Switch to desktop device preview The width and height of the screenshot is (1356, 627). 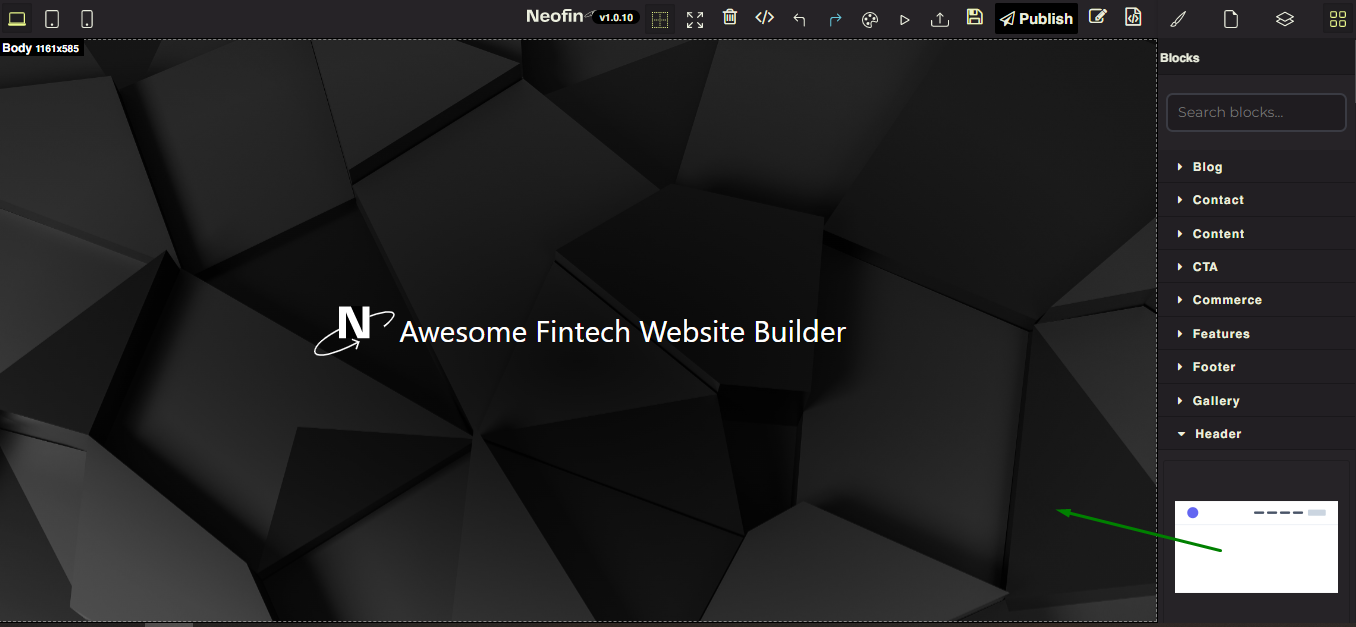pyautogui.click(x=17, y=19)
